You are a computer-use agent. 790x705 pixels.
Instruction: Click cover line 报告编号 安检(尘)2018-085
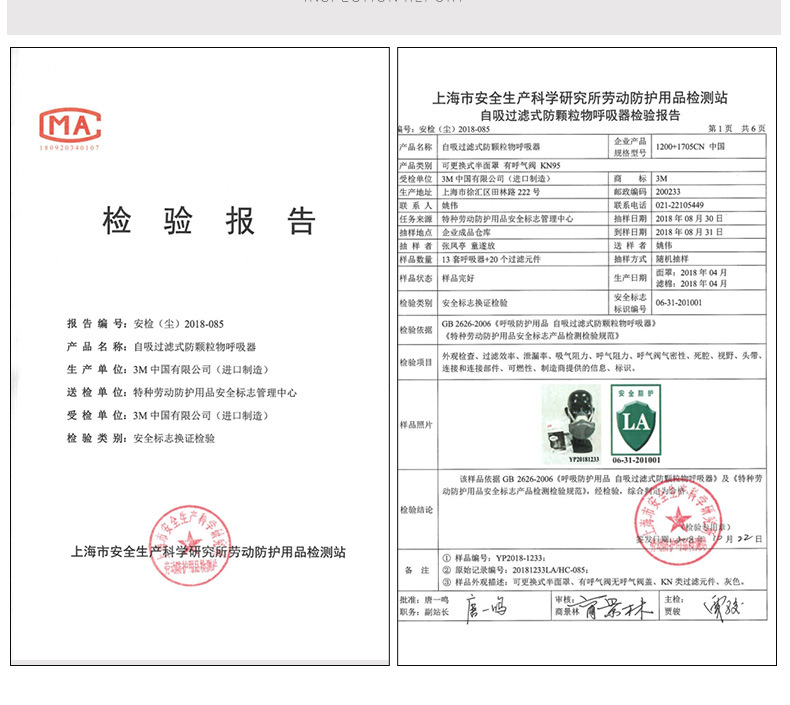click(145, 324)
